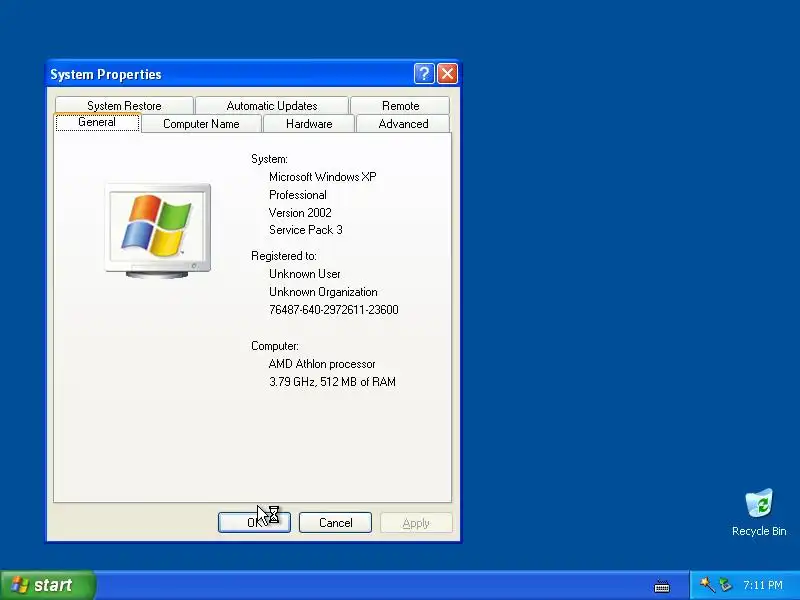Viewport: 800px width, 600px height.
Task: Click the 'AMD Athlon processor' text
Action: [322, 364]
